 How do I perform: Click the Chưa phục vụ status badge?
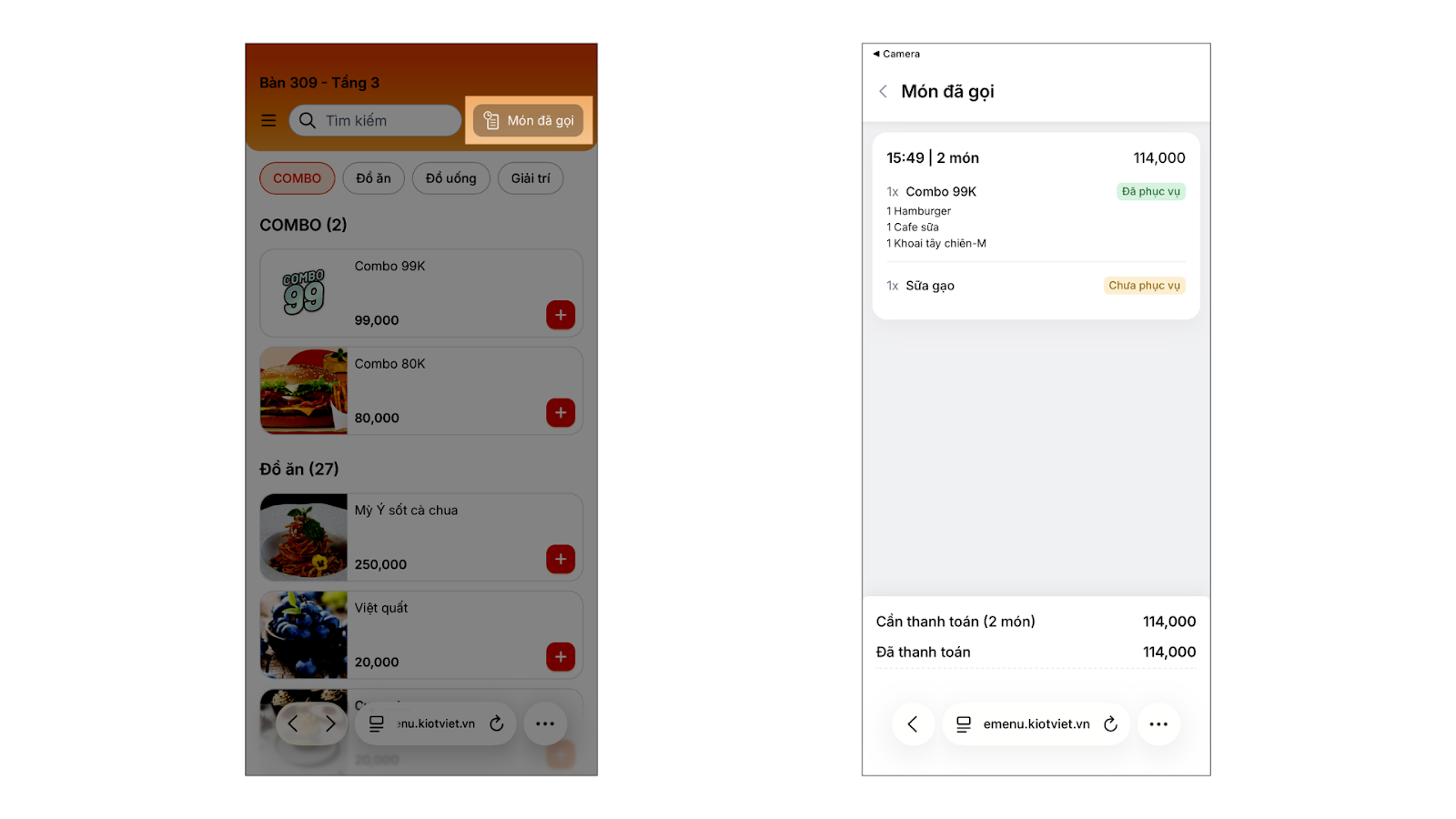(x=1145, y=285)
